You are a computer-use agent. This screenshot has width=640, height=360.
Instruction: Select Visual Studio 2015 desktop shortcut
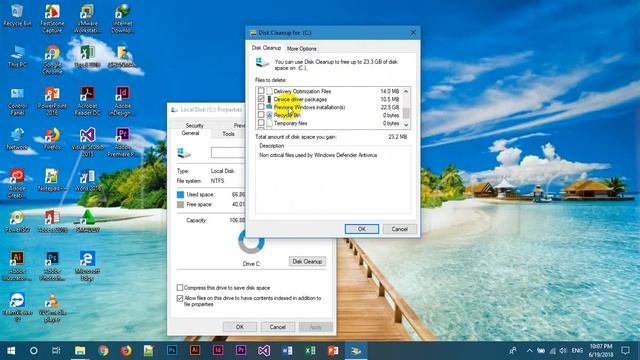point(87,142)
